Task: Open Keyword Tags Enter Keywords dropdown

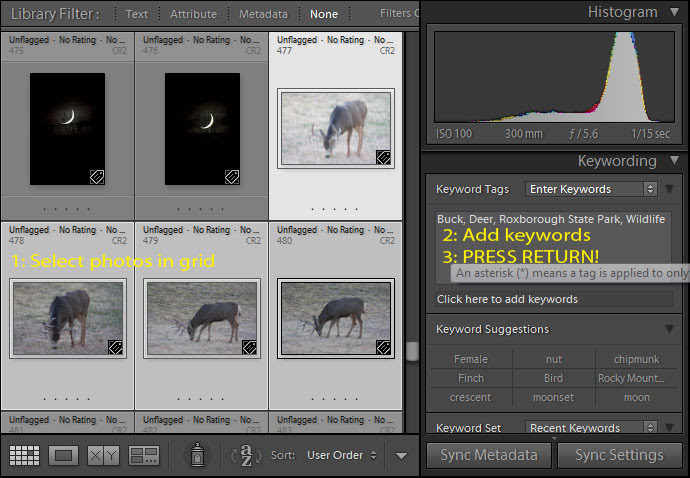Action: point(591,189)
